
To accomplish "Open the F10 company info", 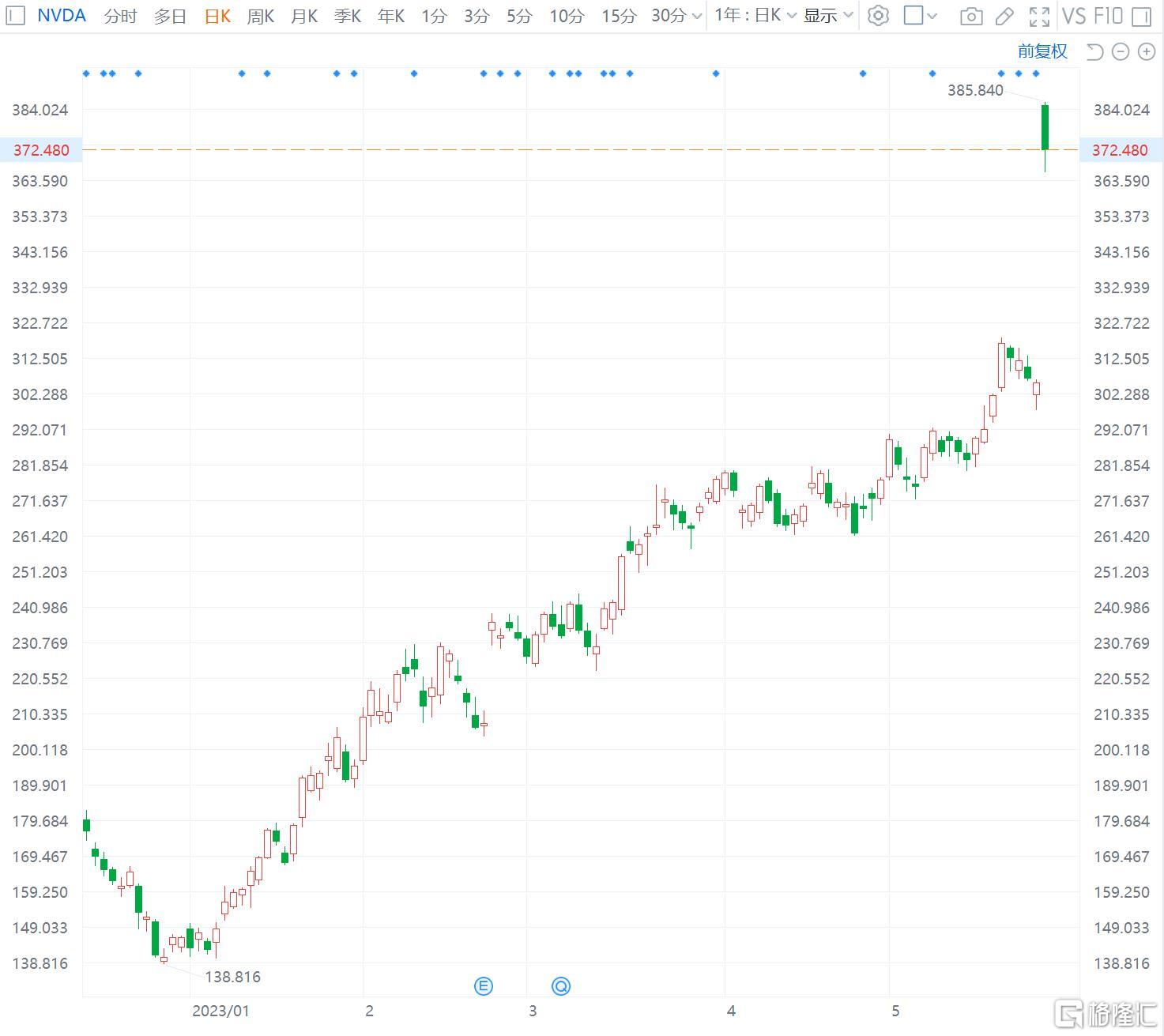I will tap(1108, 16).
